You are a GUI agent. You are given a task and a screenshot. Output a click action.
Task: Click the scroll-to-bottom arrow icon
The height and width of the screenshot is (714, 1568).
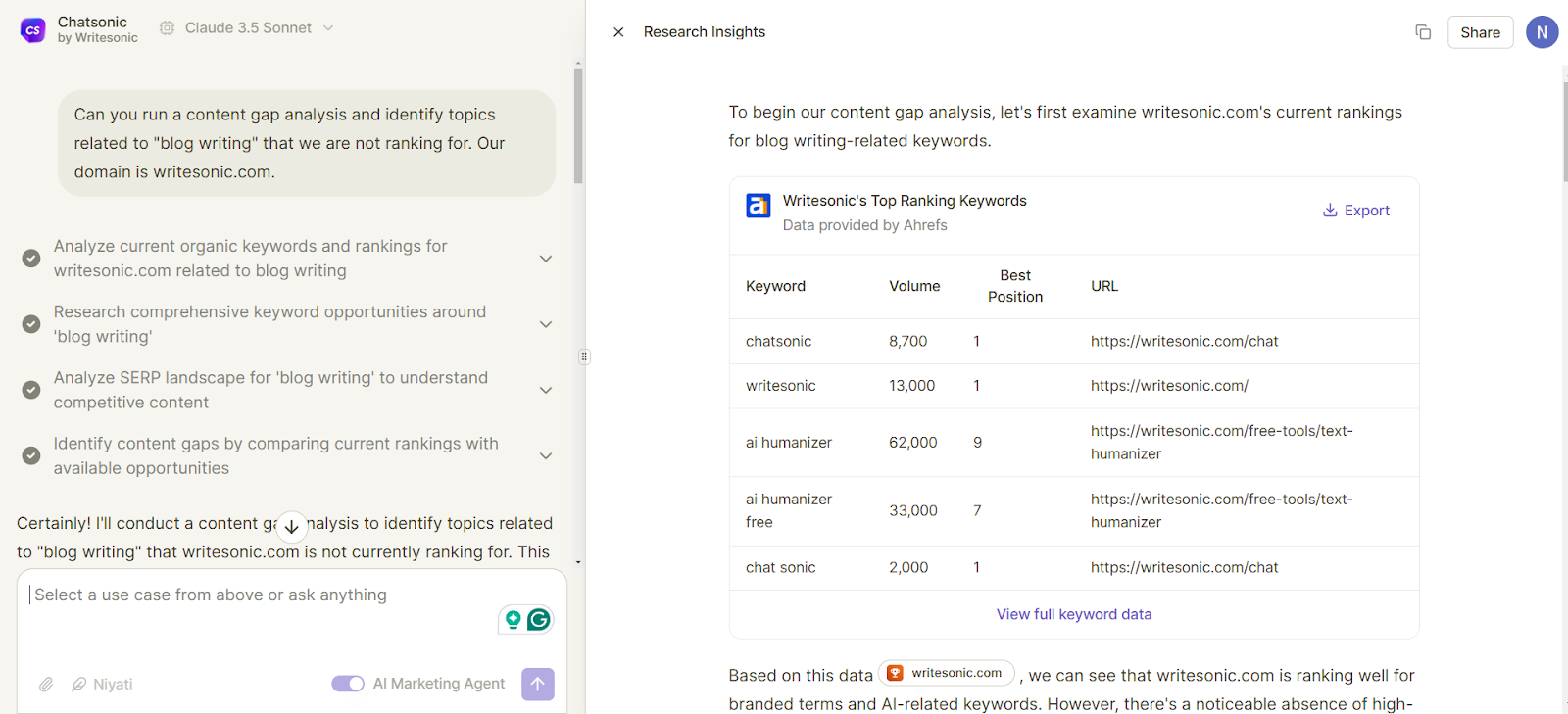click(292, 526)
